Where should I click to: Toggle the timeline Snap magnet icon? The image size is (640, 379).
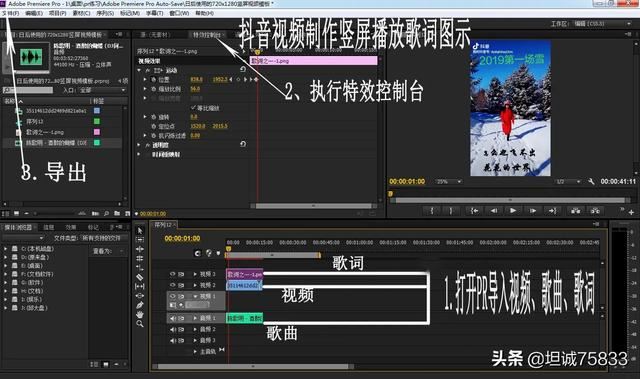(x=198, y=253)
